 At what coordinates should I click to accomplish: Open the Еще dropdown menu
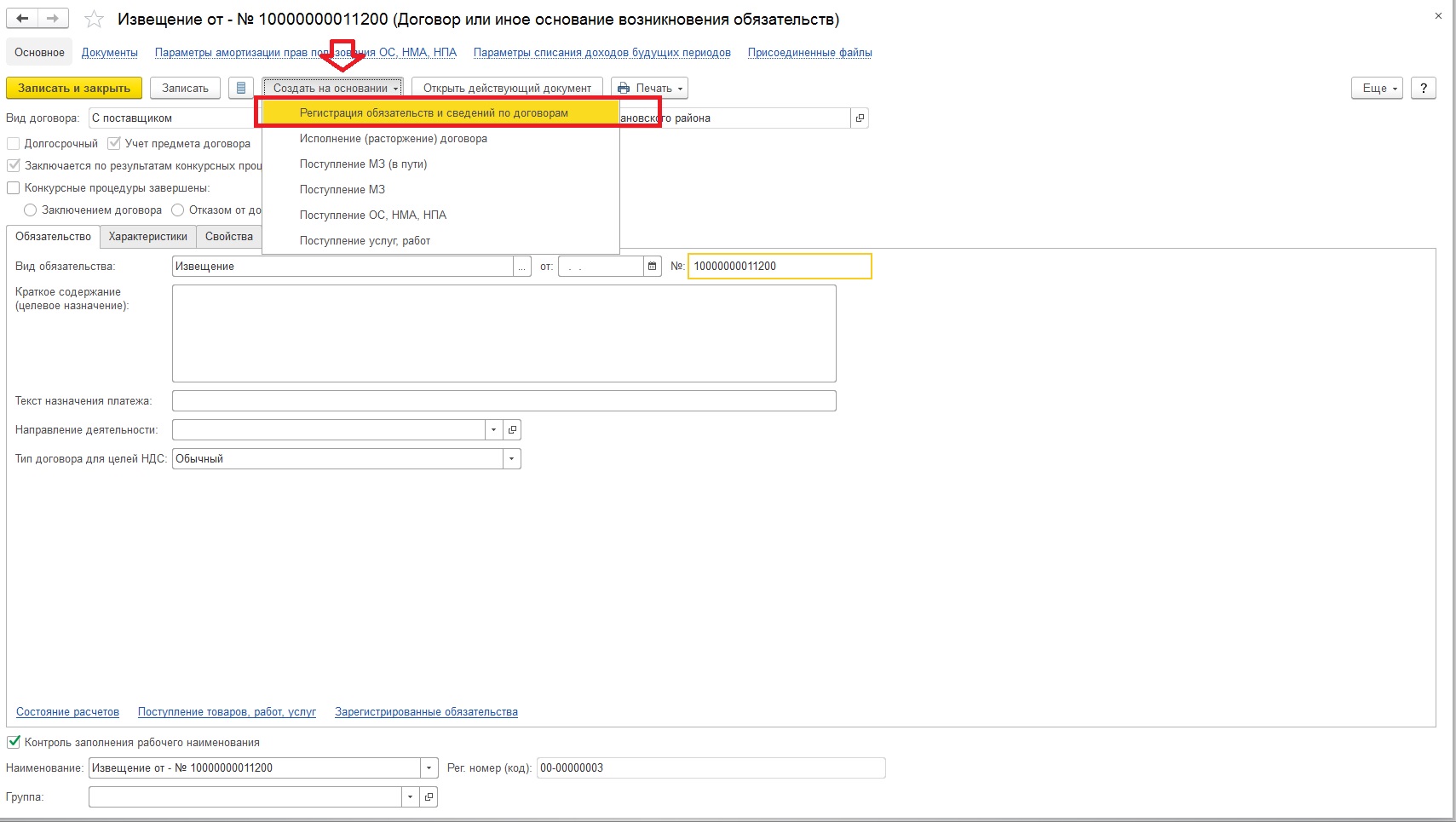(1377, 88)
